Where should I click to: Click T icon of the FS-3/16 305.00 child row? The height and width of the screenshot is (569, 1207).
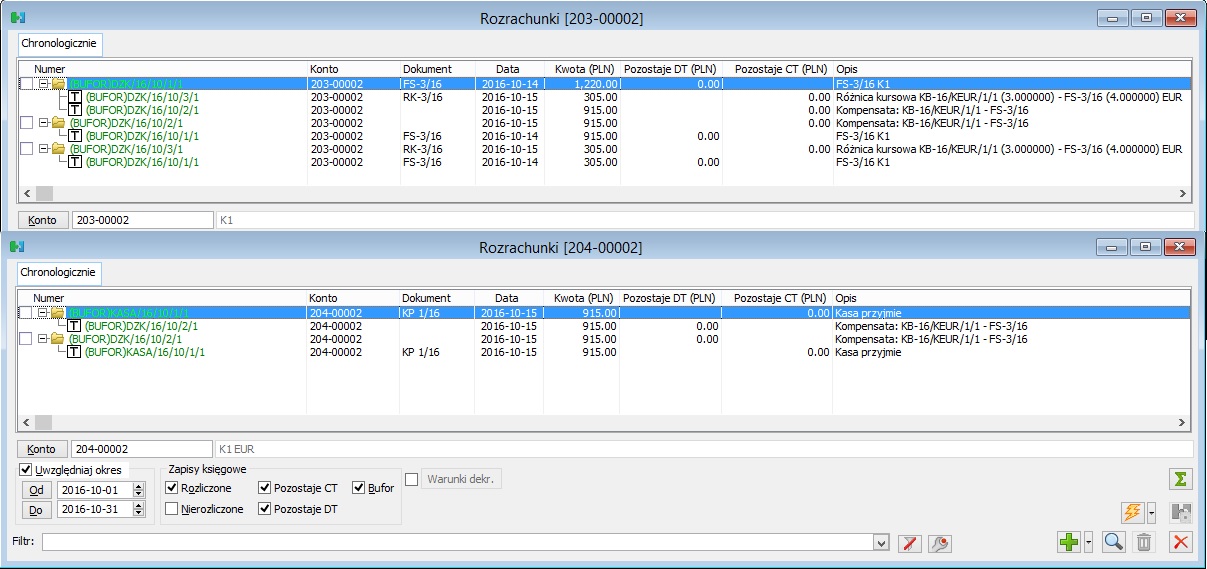point(75,162)
